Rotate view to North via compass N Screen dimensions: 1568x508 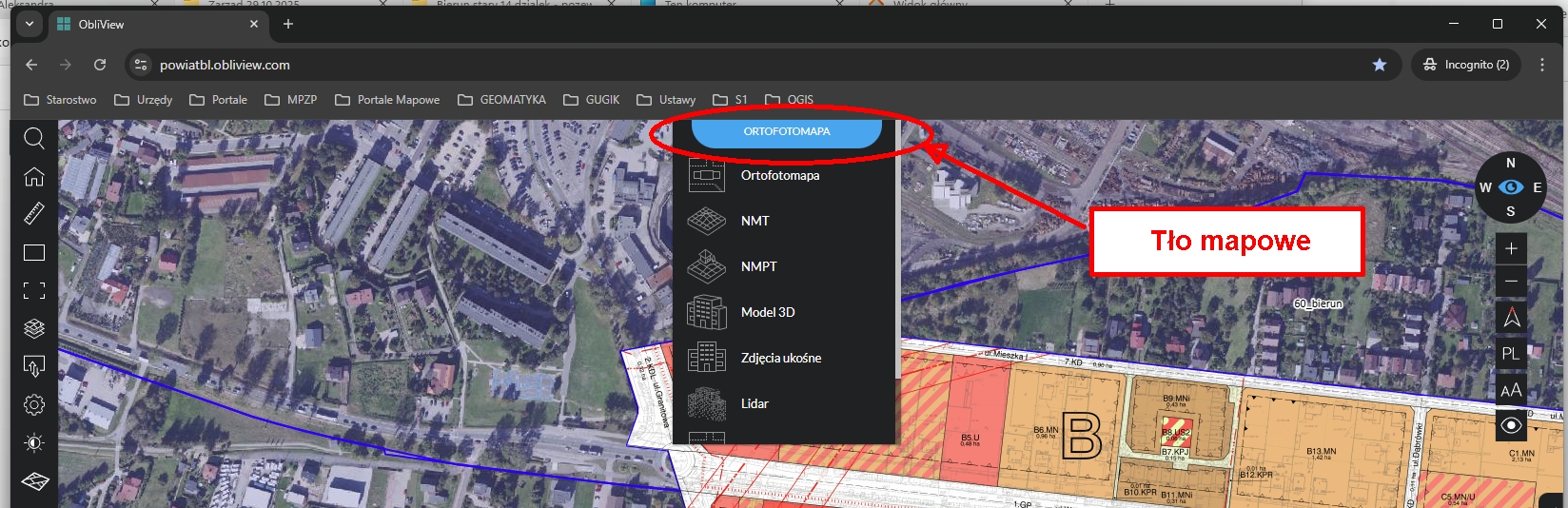pos(1511,164)
